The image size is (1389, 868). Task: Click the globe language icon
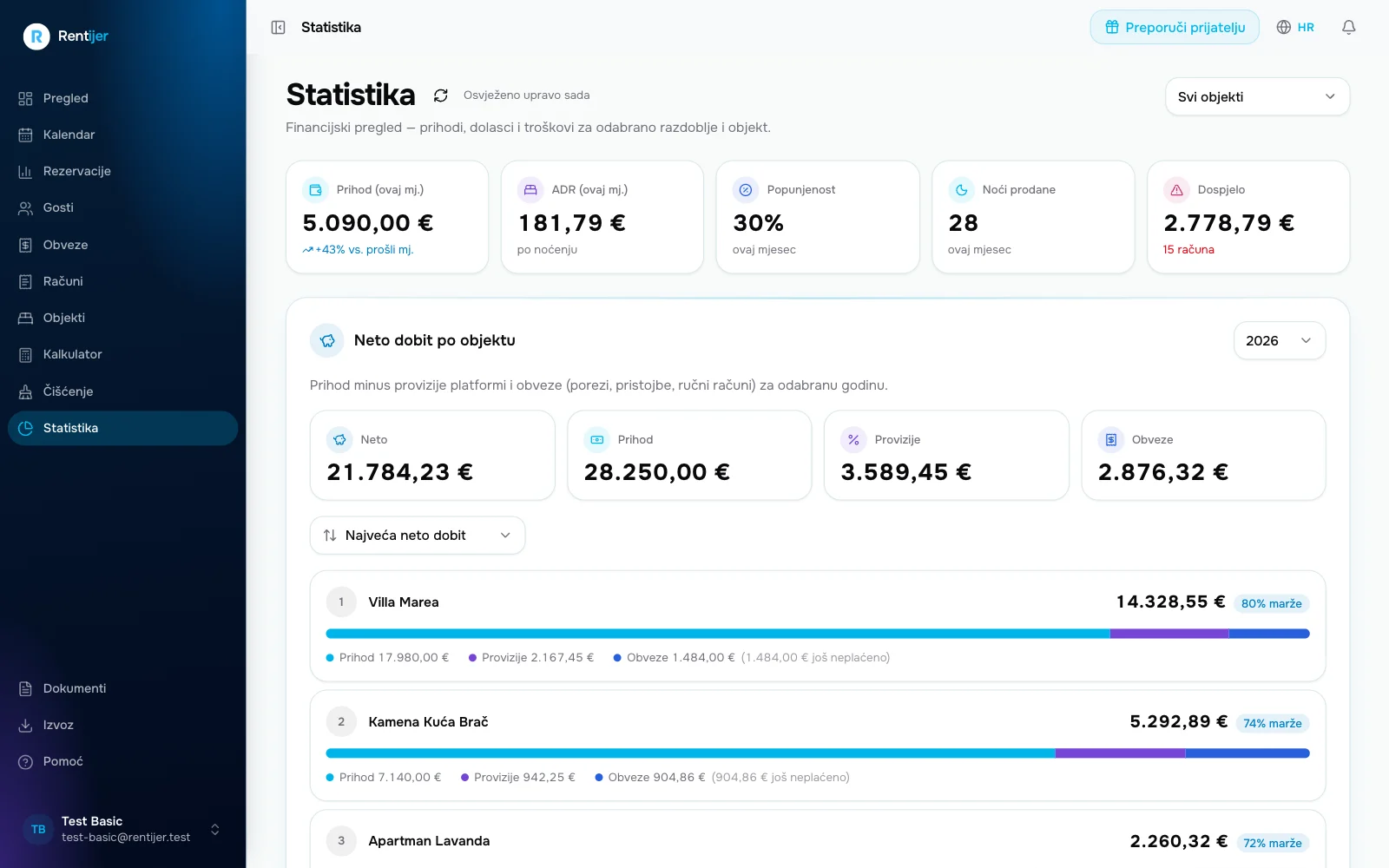(x=1284, y=28)
